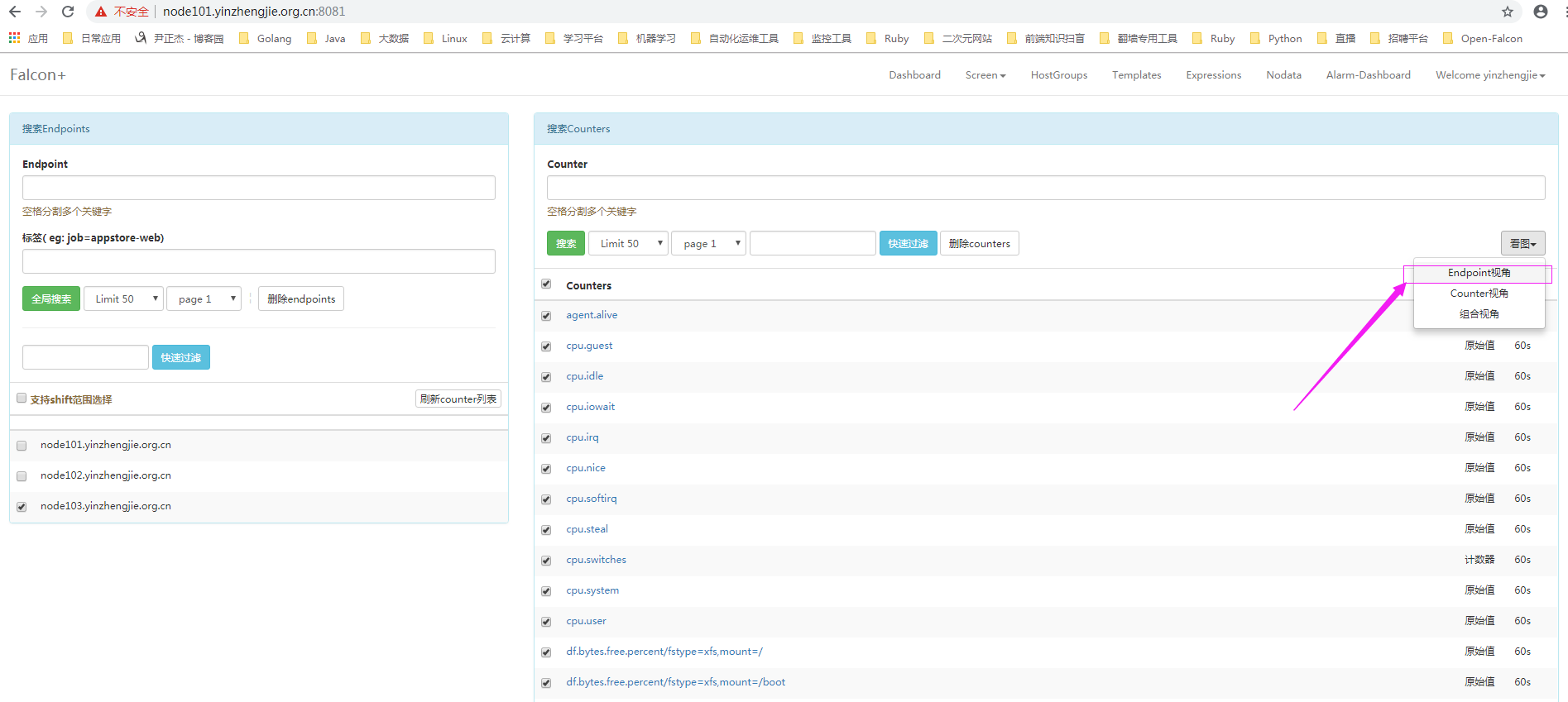Click the 删除endpoints button

(x=301, y=298)
